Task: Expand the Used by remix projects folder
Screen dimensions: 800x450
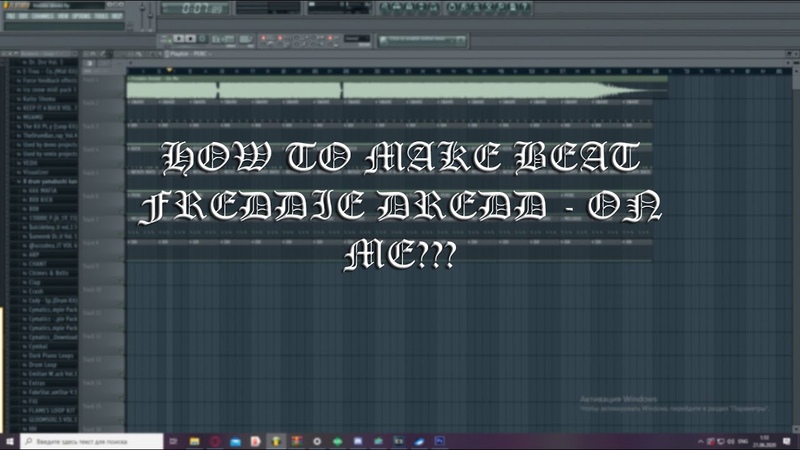Action: pos(46,154)
